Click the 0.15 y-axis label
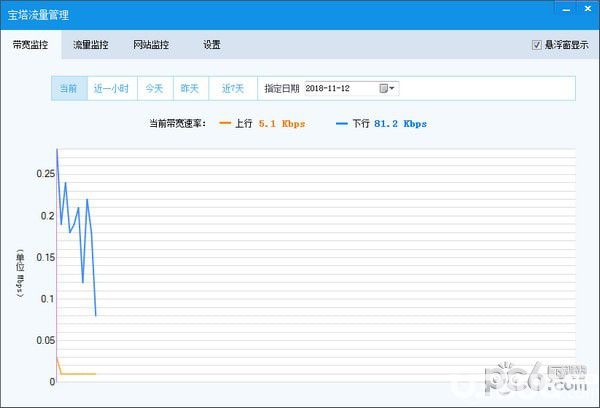 tap(46, 257)
